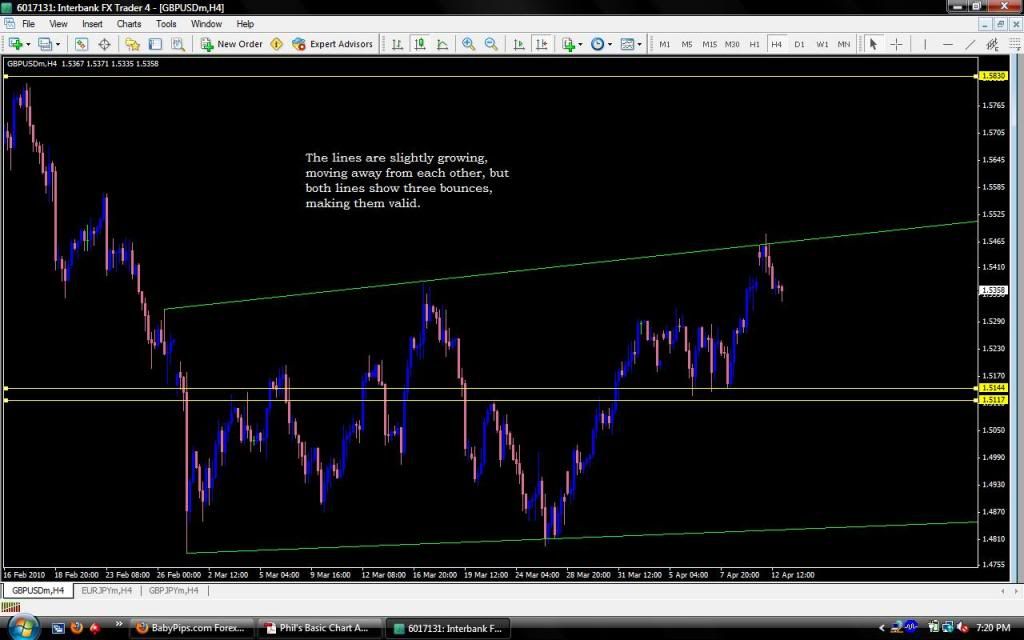Open the Window menu
This screenshot has height=640, width=1024.
(206, 24)
